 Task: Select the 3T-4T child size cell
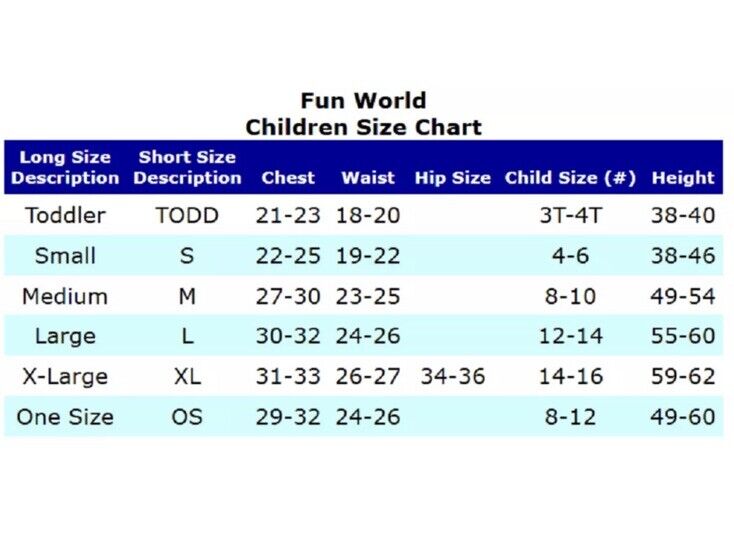[x=570, y=215]
